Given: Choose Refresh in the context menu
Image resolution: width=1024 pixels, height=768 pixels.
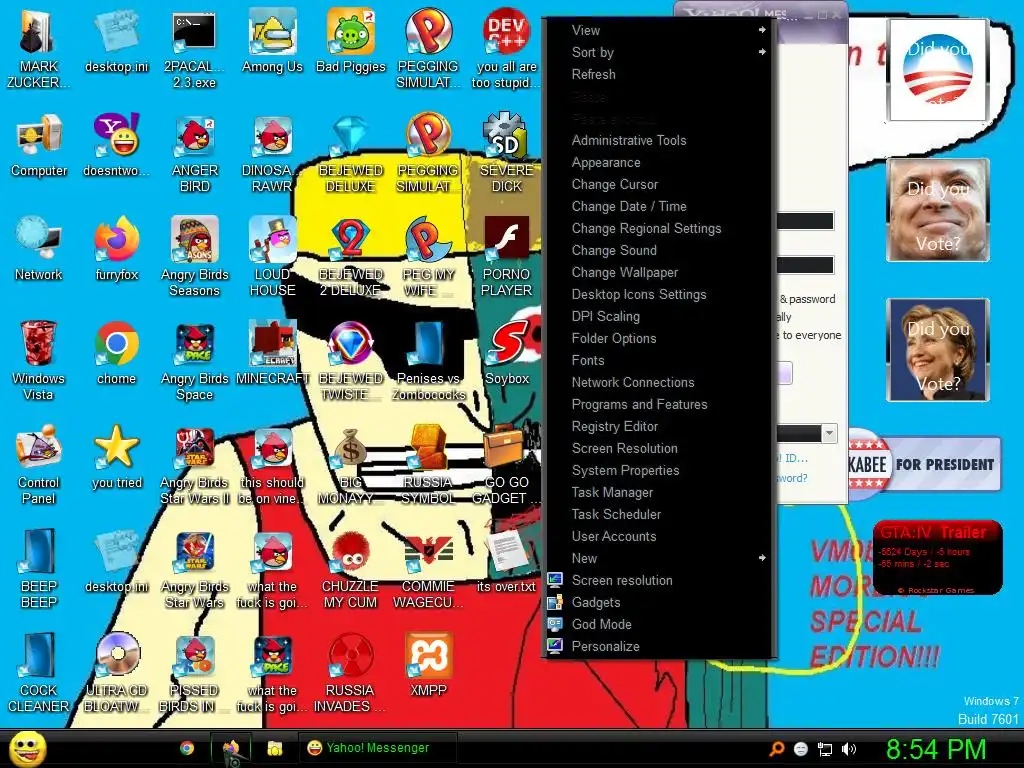Looking at the screenshot, I should (x=658, y=74).
